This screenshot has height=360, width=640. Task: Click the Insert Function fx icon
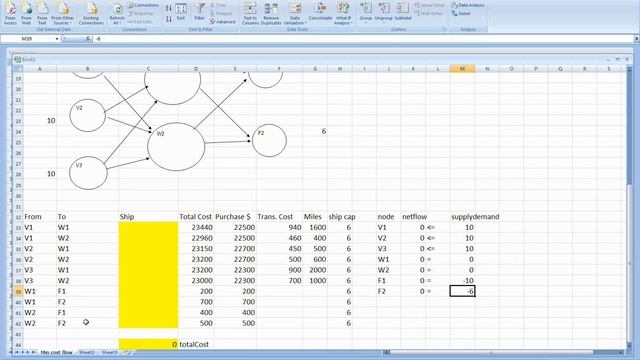point(88,39)
